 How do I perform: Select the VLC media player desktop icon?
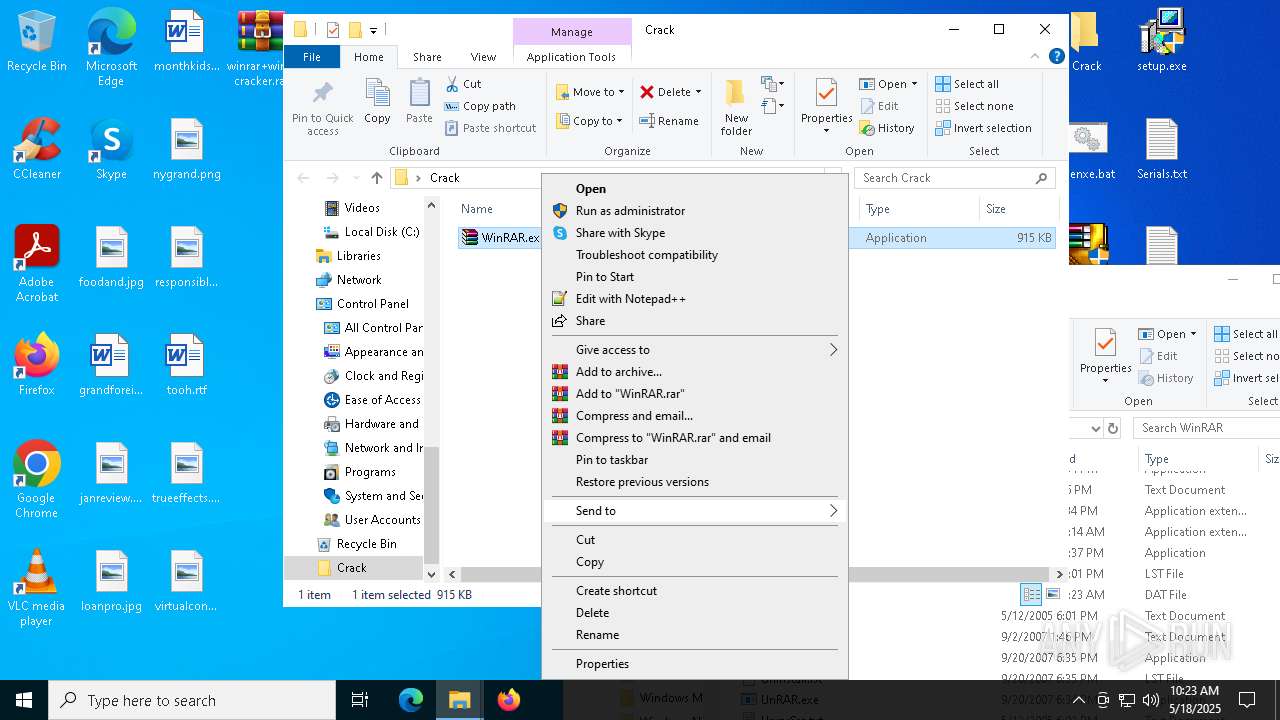(x=36, y=589)
